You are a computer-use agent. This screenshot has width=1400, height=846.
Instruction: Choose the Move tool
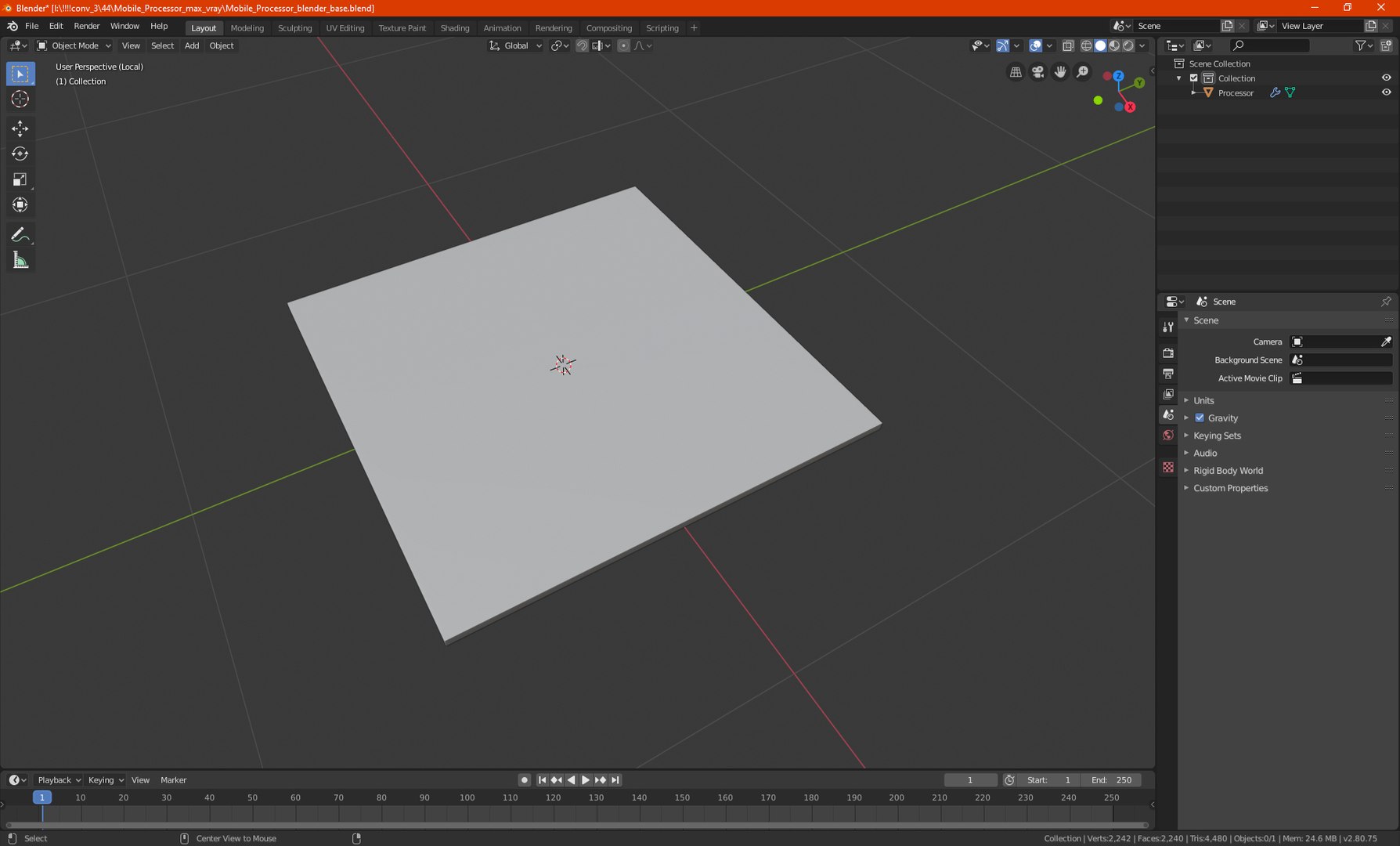20,128
